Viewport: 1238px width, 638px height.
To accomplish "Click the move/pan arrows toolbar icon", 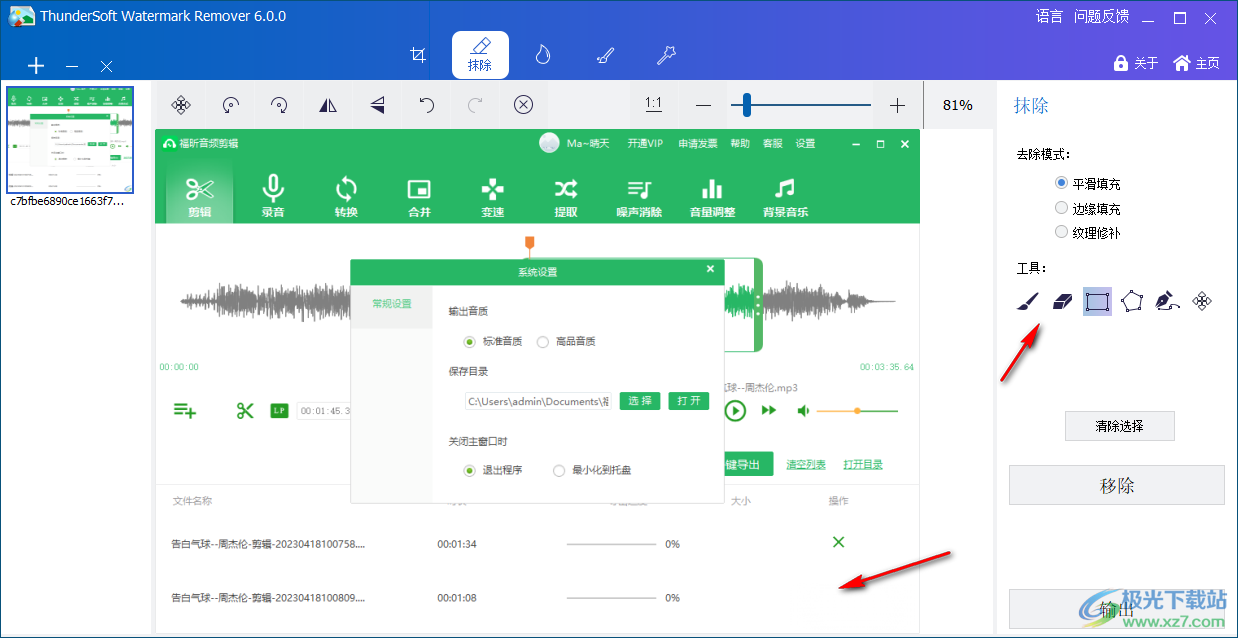I will tap(181, 105).
